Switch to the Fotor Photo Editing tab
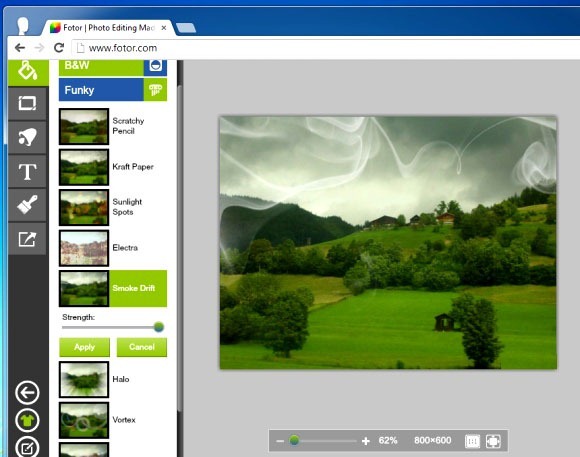 pyautogui.click(x=108, y=28)
